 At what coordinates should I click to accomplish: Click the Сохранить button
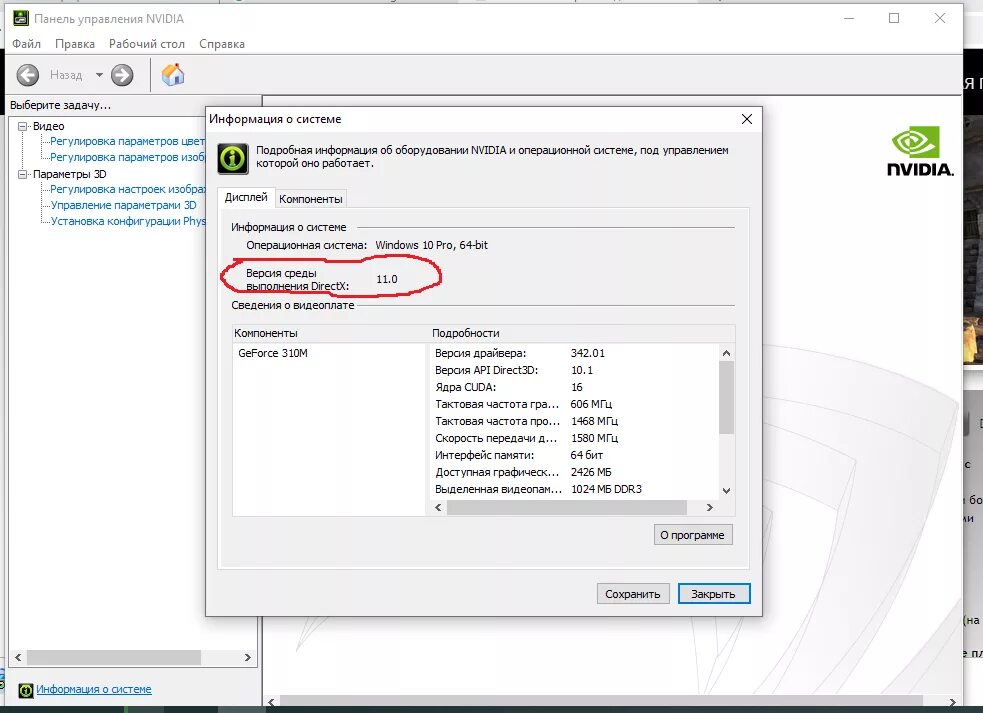(x=633, y=594)
